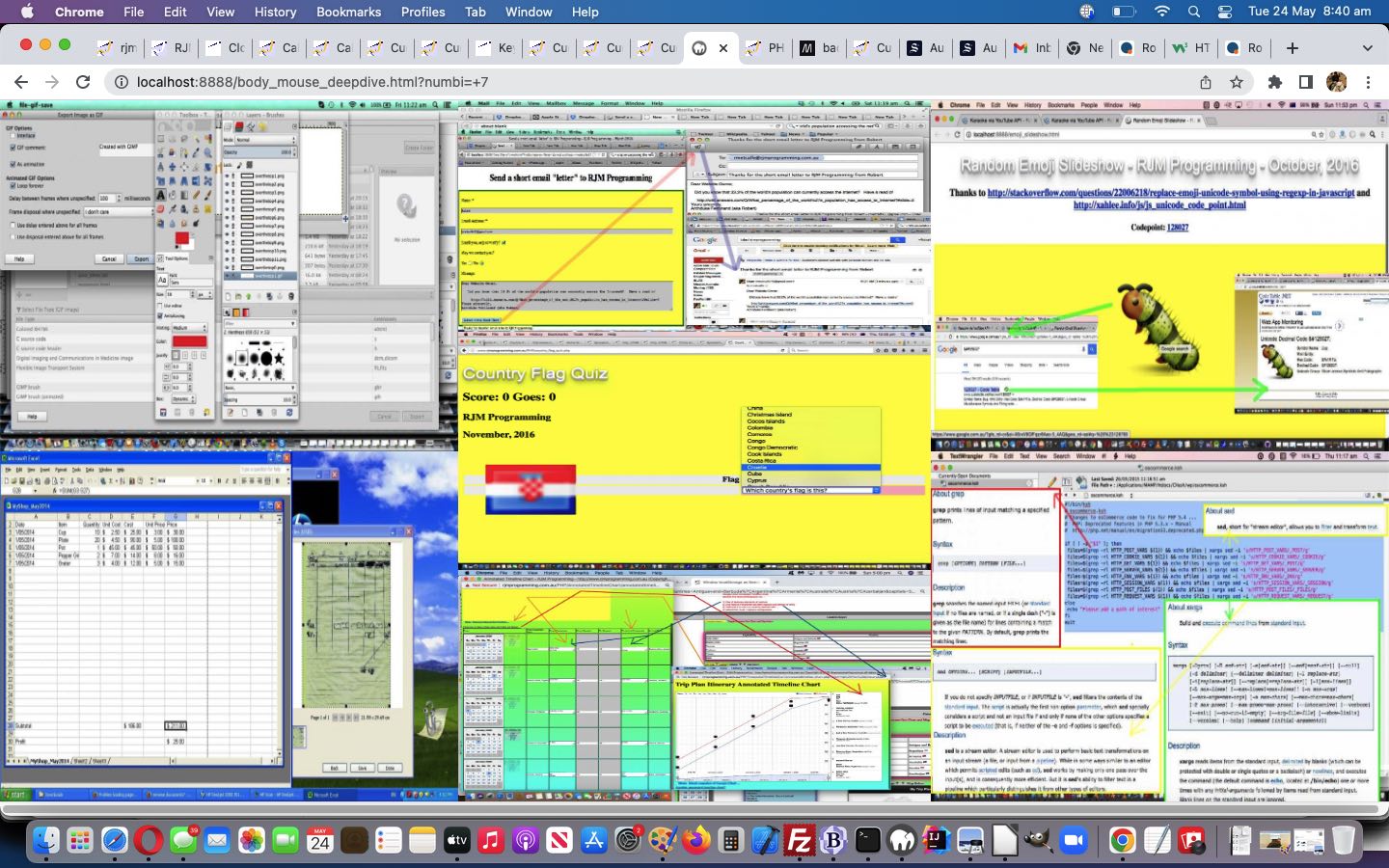
Task: Open the Opera browser in the dock
Action: coord(149,841)
